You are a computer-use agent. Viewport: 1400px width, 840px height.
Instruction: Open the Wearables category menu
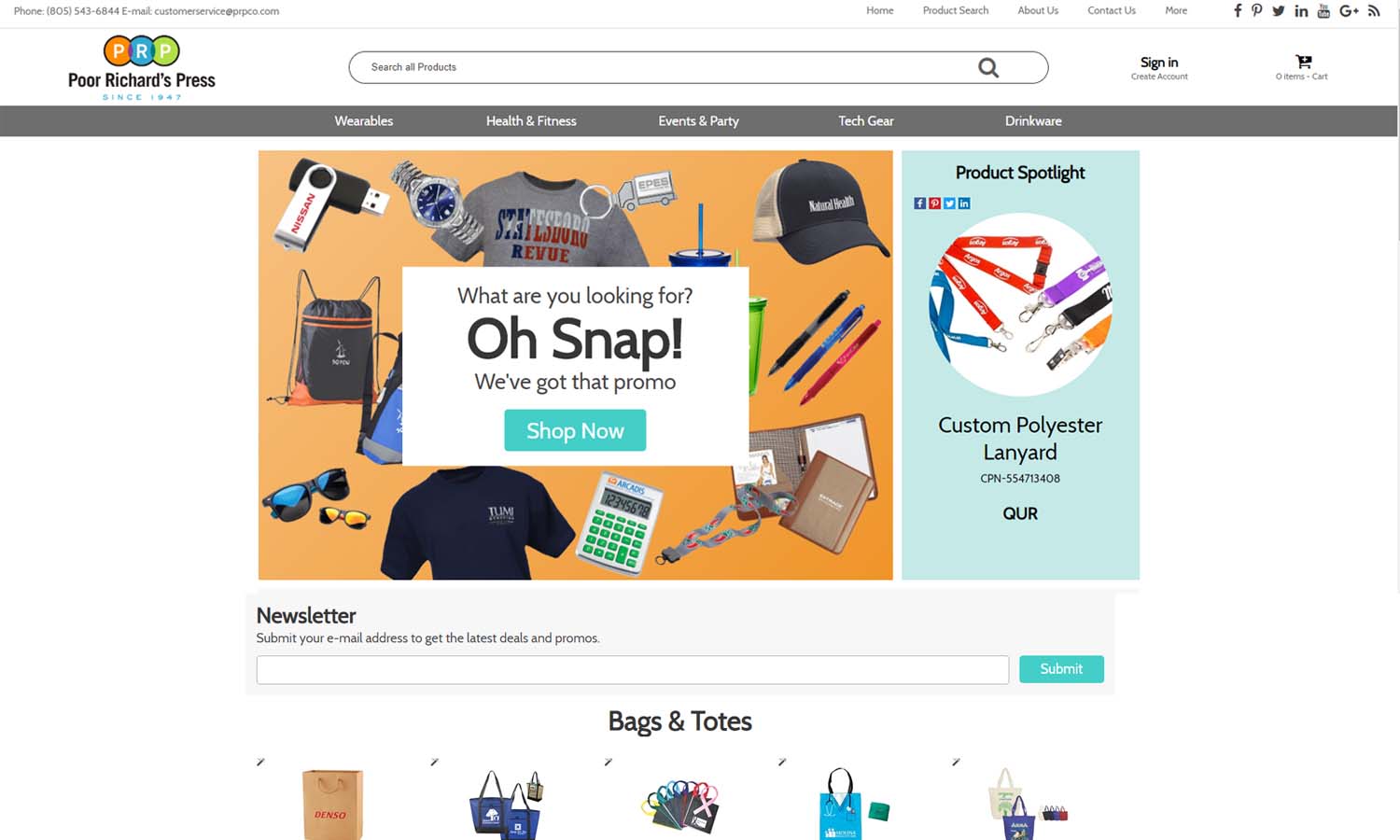pyautogui.click(x=364, y=121)
